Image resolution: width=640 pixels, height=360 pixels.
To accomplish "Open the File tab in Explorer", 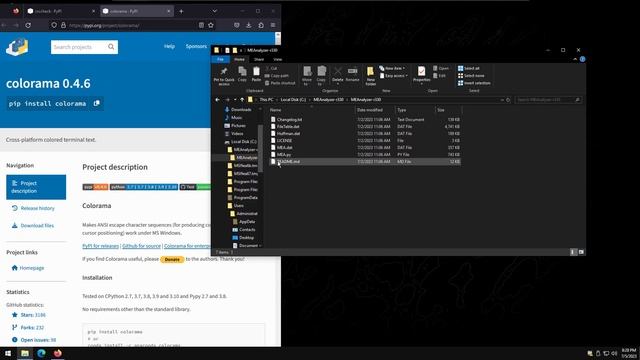I will (x=220, y=59).
